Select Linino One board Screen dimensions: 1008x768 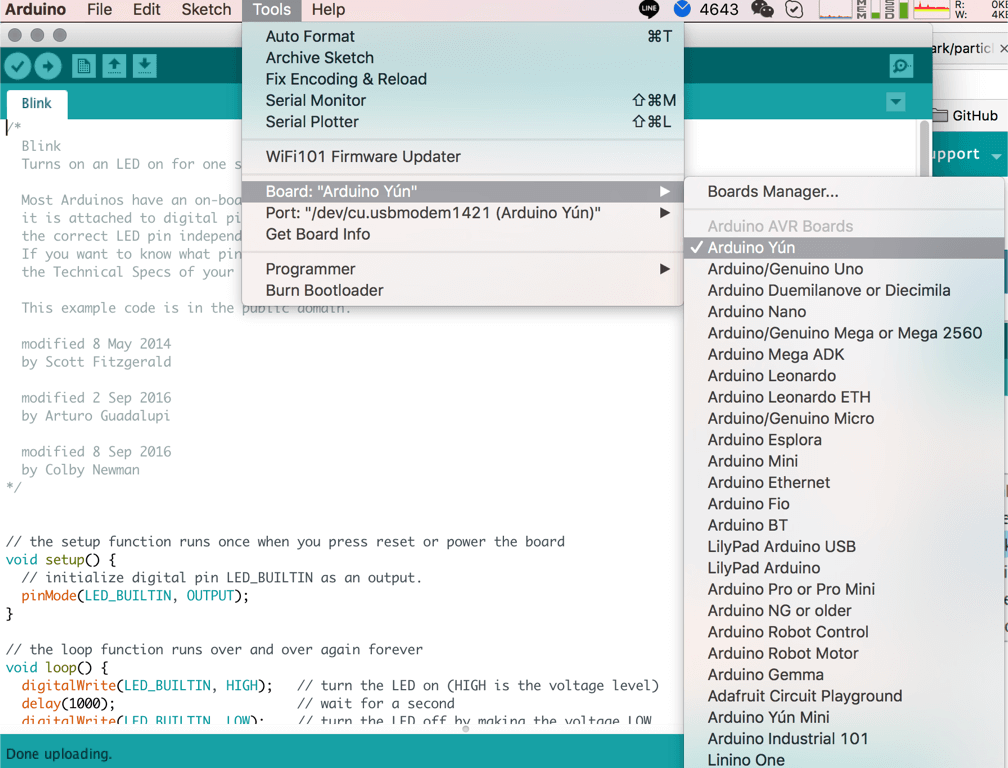tap(844, 759)
